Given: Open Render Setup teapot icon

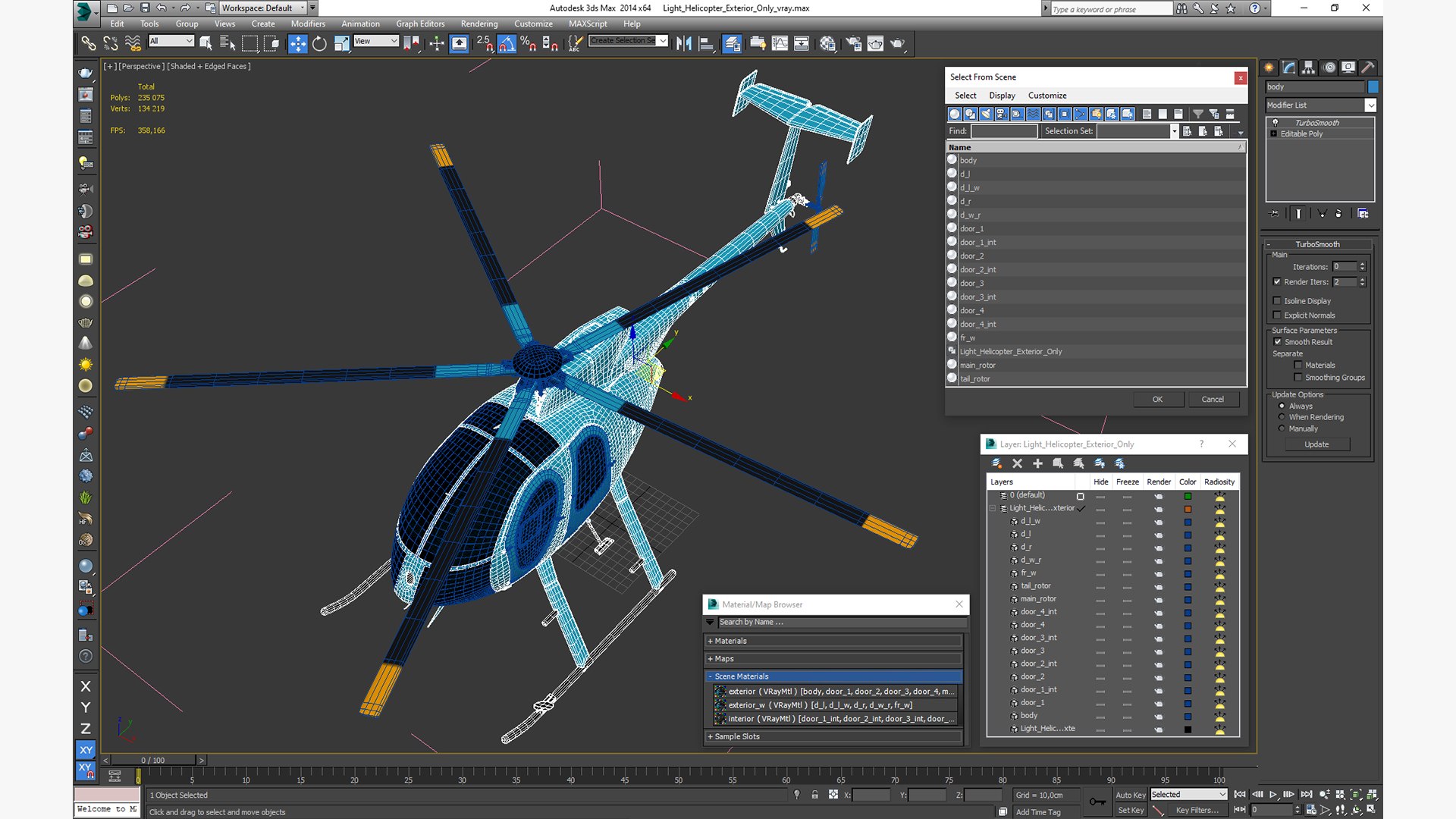Looking at the screenshot, I should pyautogui.click(x=853, y=43).
